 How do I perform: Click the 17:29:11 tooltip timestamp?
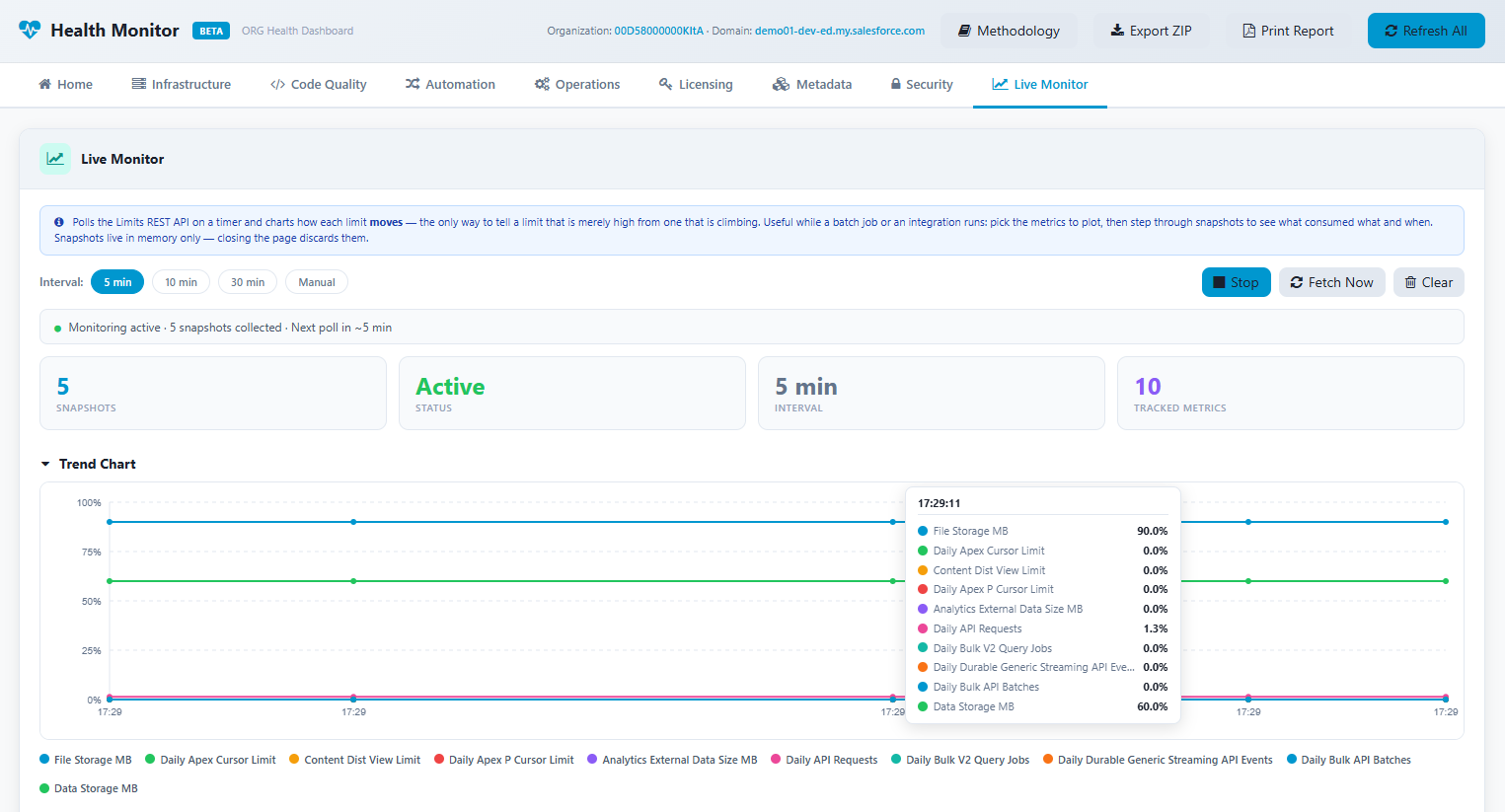[939, 503]
